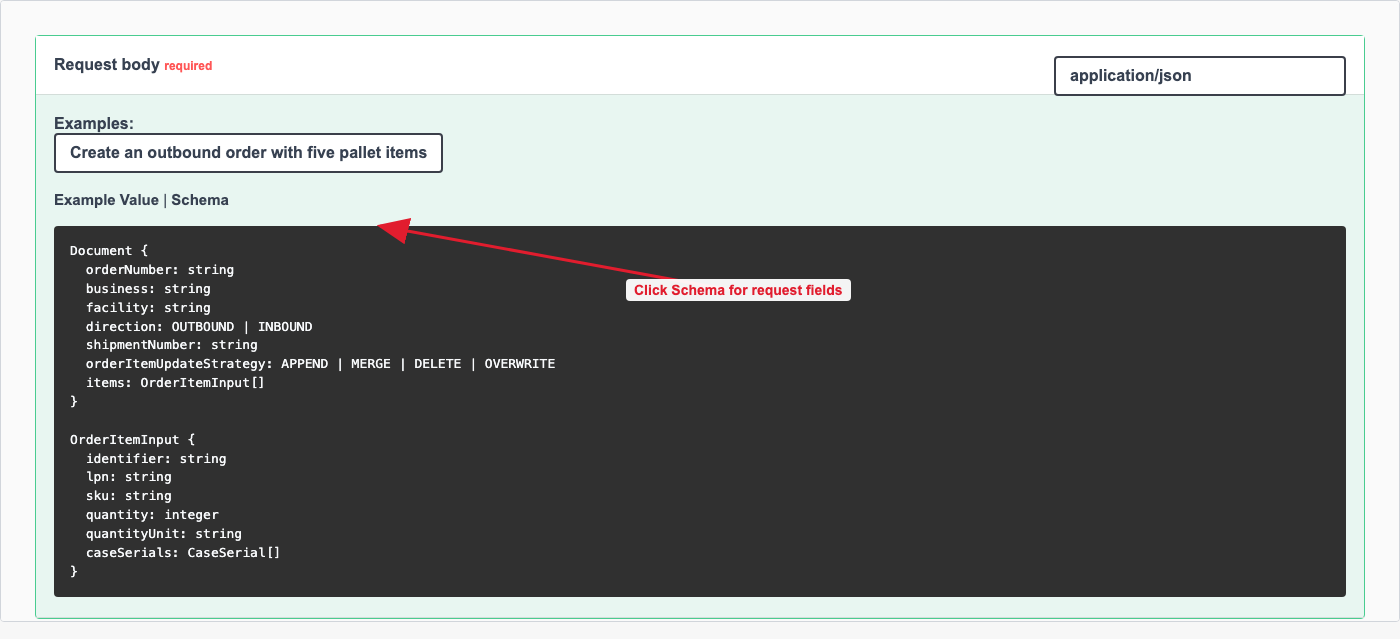1400x639 pixels.
Task: Select the five pallet items example
Action: pyautogui.click(x=248, y=153)
